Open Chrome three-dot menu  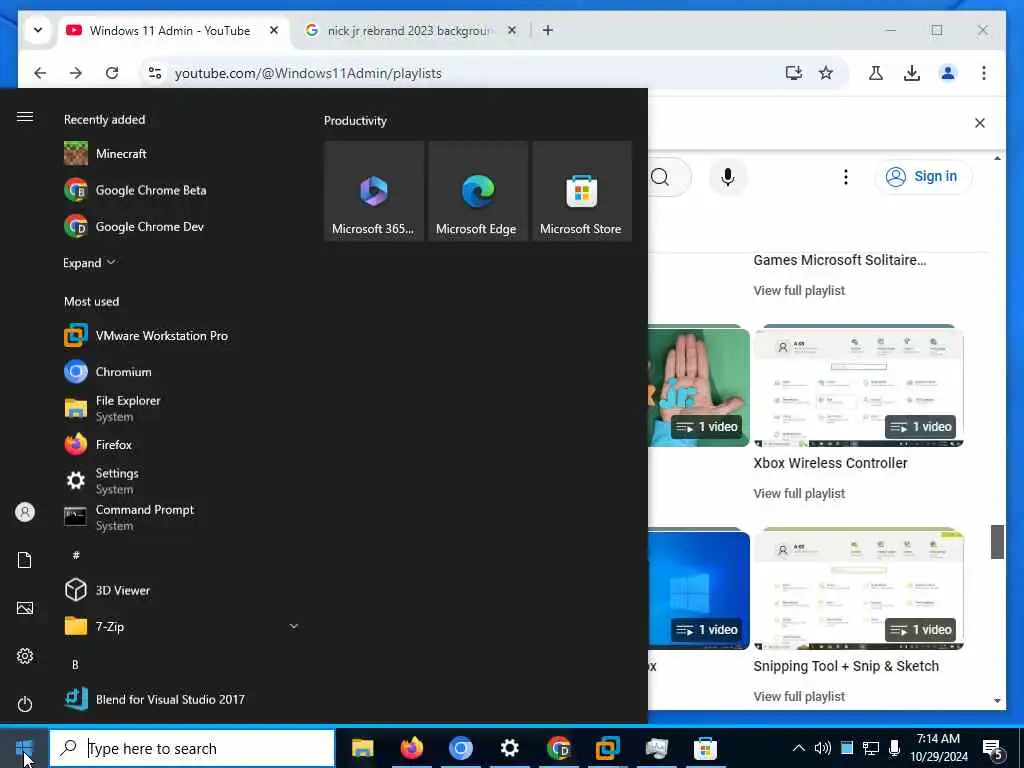tap(984, 73)
